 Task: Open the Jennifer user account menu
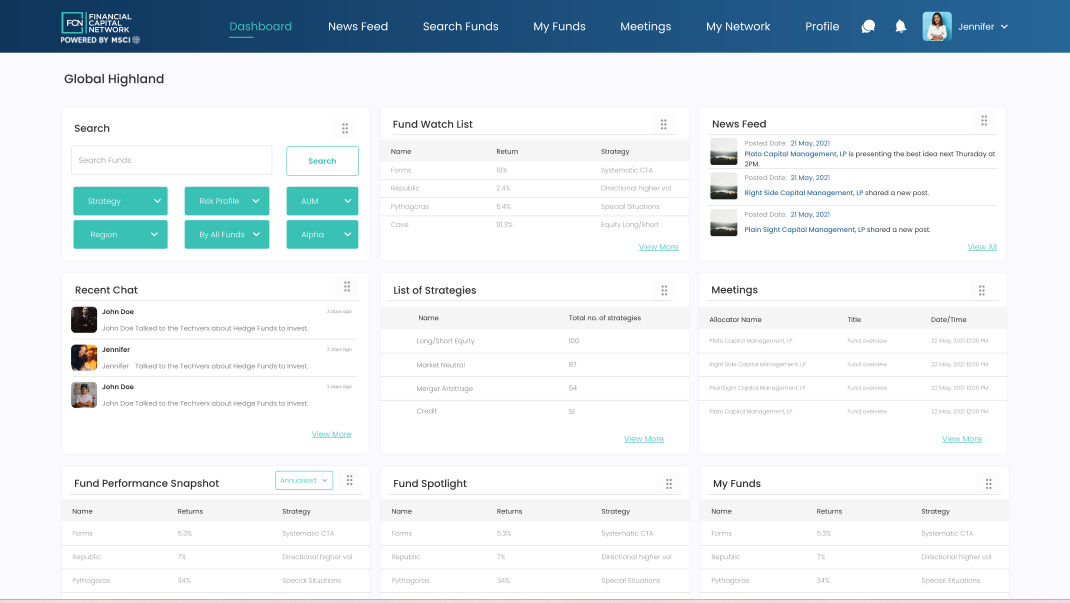[x=965, y=27]
